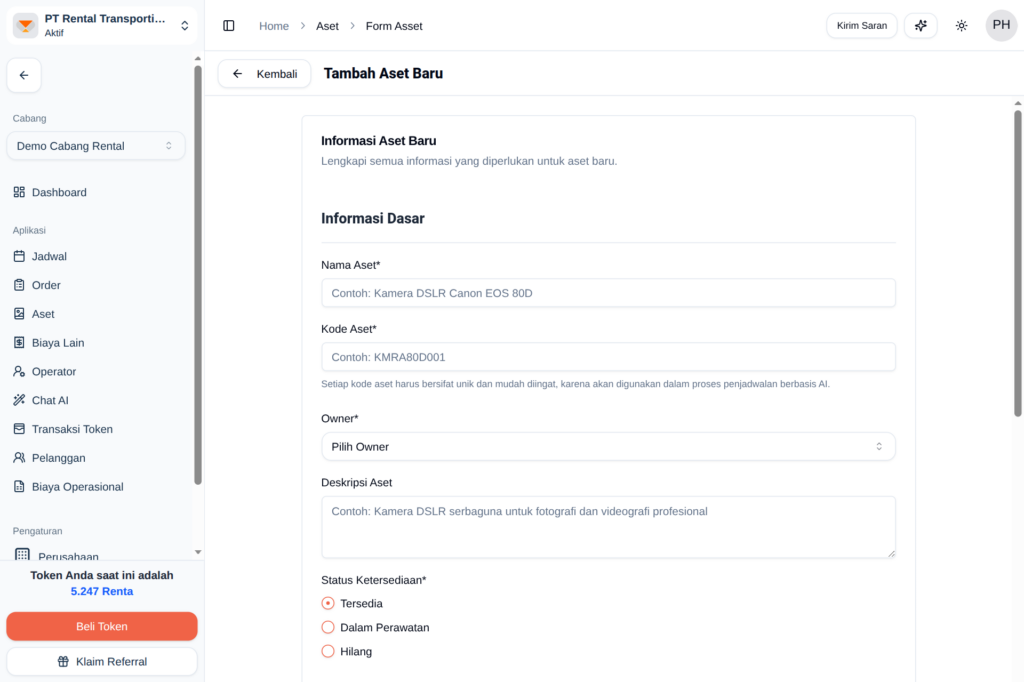Click the Dashboard icon in sidebar

tap(19, 192)
